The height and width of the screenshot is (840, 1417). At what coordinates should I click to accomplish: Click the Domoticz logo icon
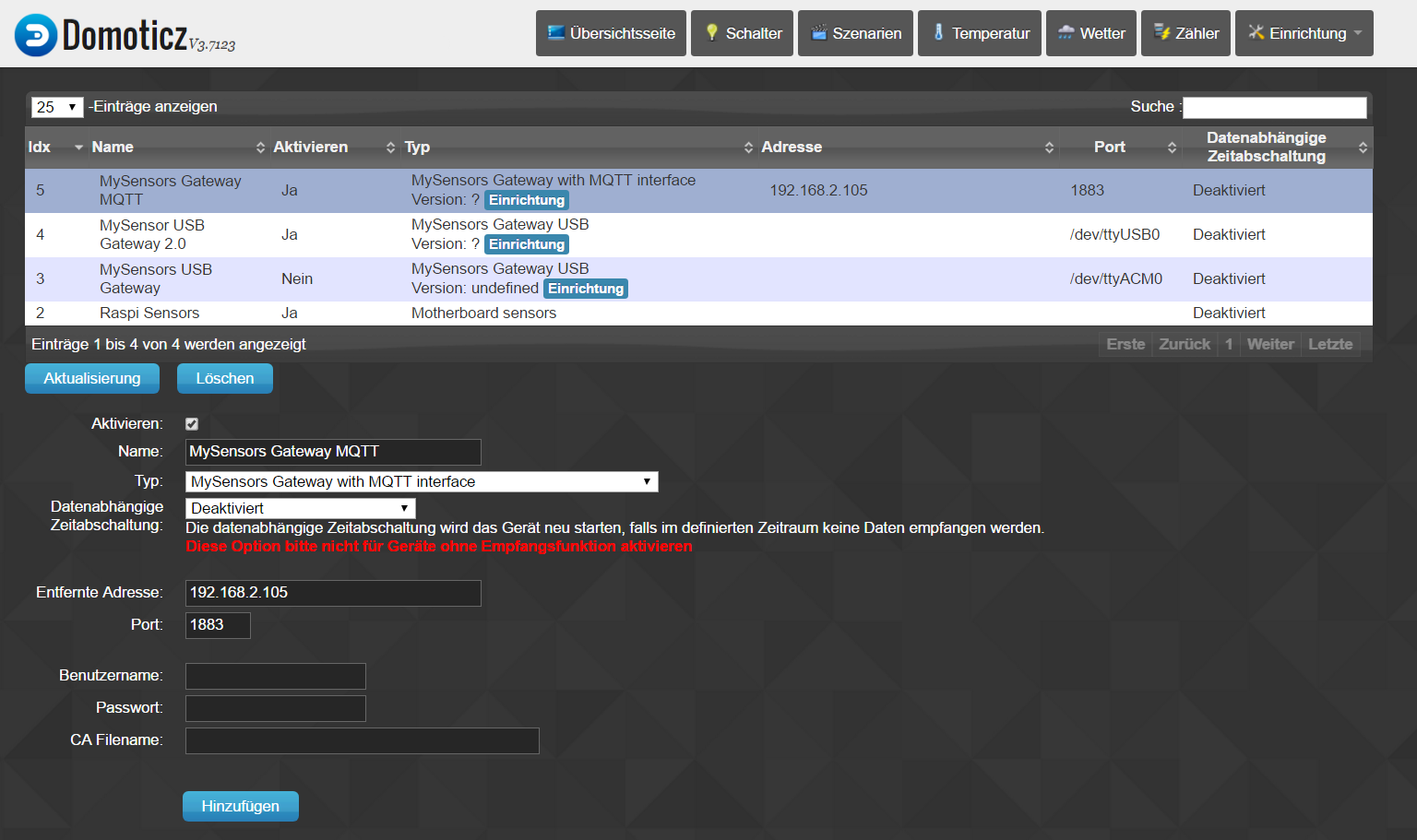click(36, 35)
